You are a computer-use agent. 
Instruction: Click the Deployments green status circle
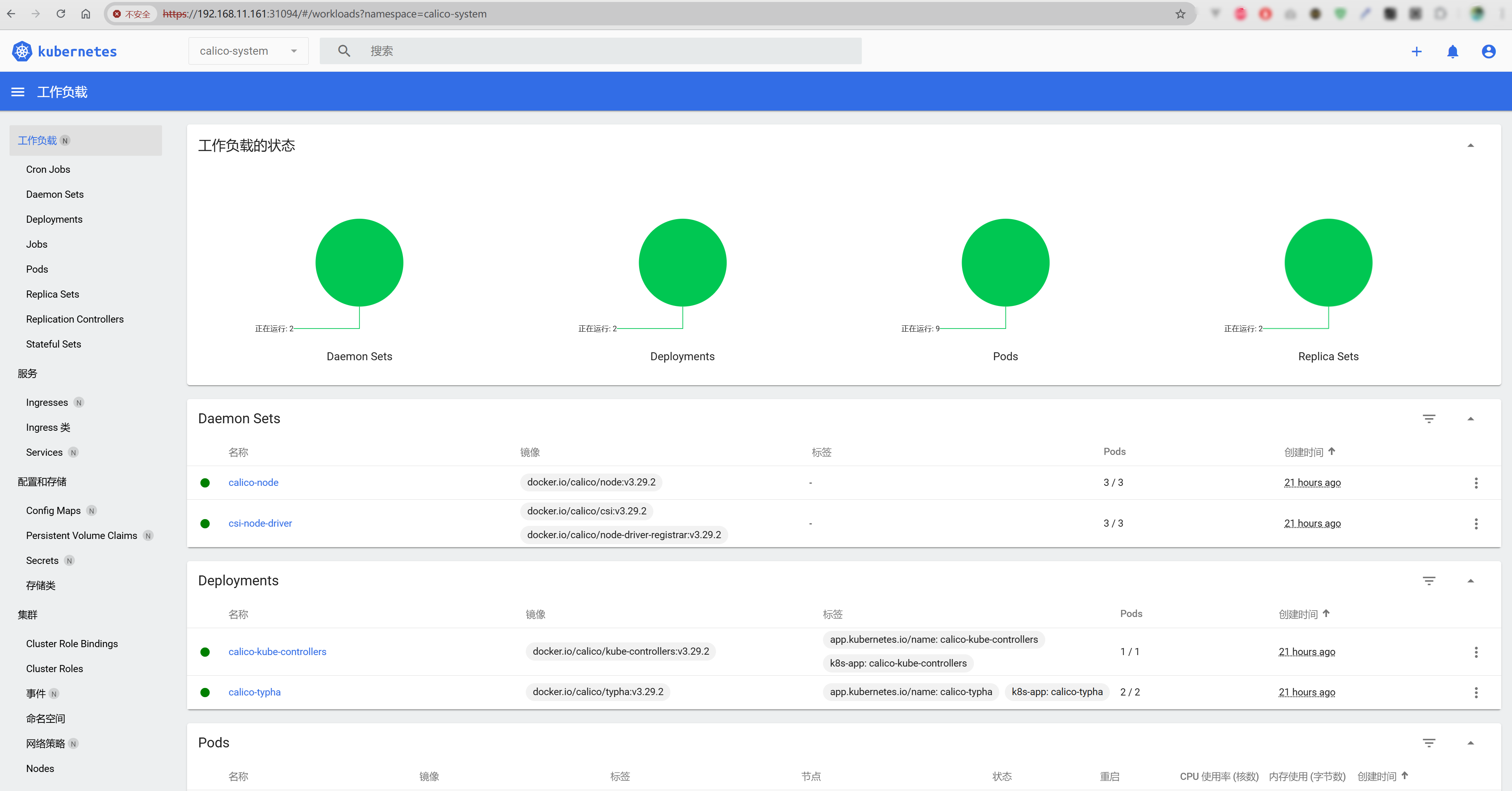click(682, 262)
